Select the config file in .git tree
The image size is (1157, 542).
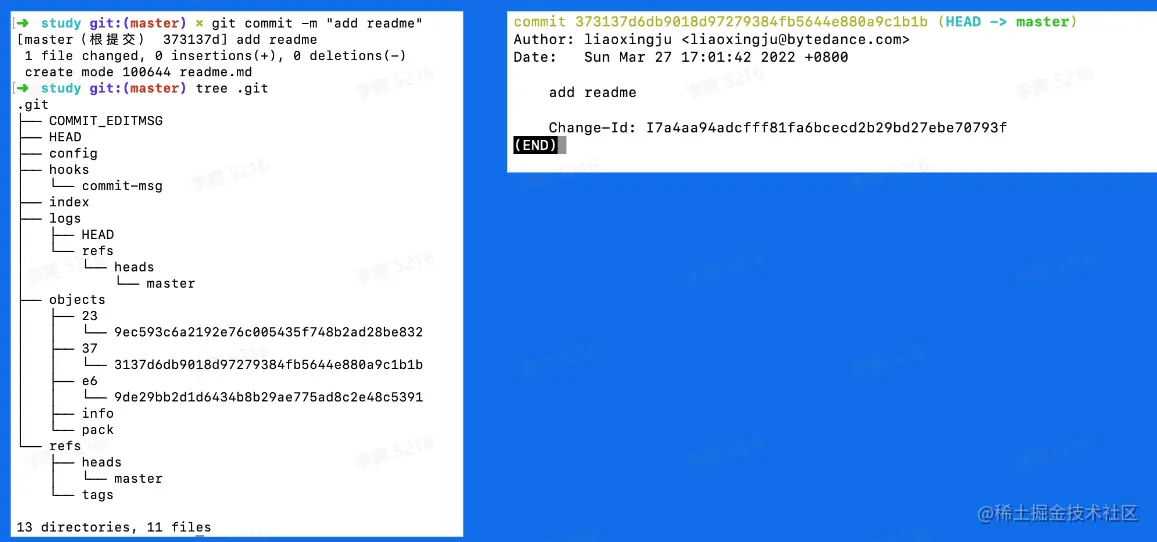point(73,153)
